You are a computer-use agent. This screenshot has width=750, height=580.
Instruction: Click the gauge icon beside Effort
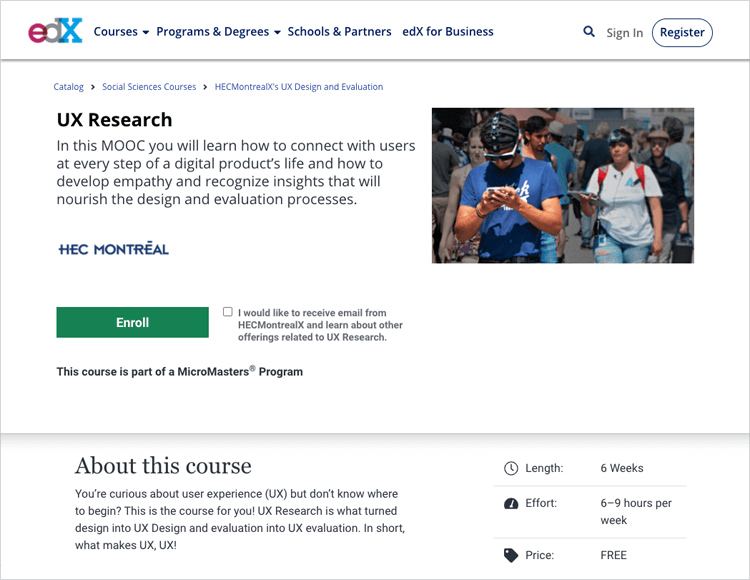511,503
